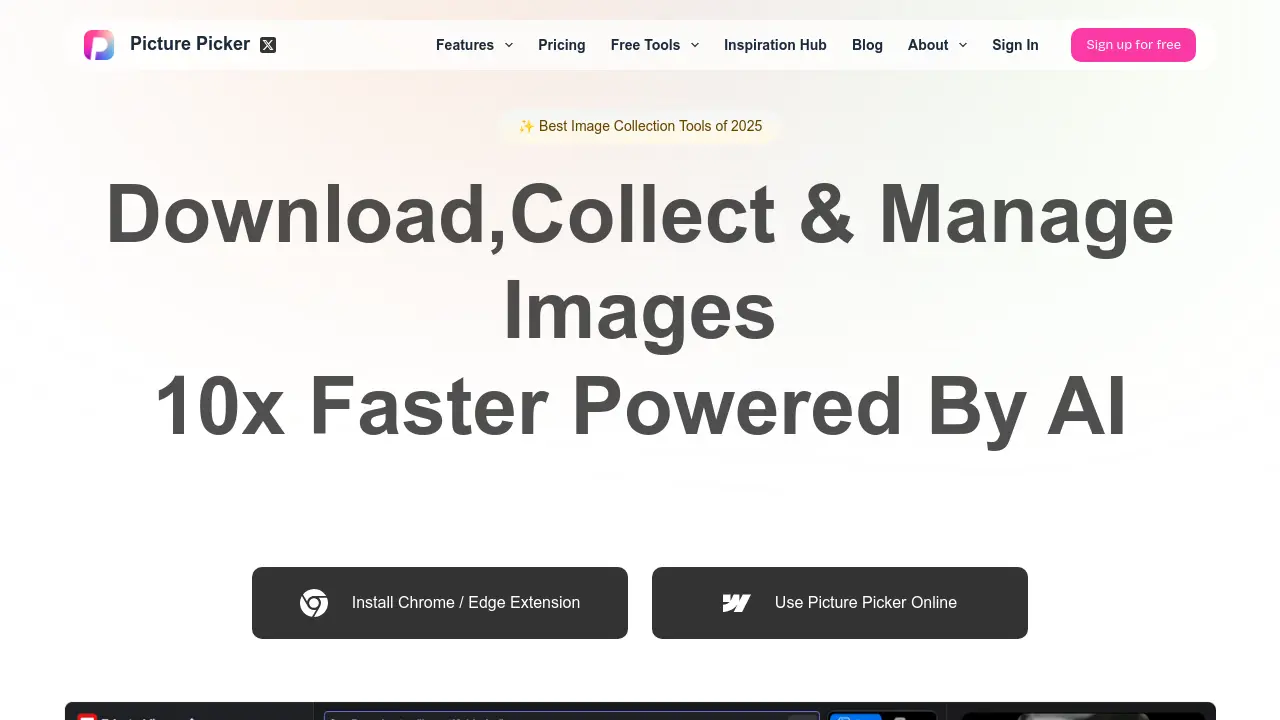Viewport: 1280px width, 720px height.
Task: Expand the Free Tools dropdown
Action: (655, 45)
